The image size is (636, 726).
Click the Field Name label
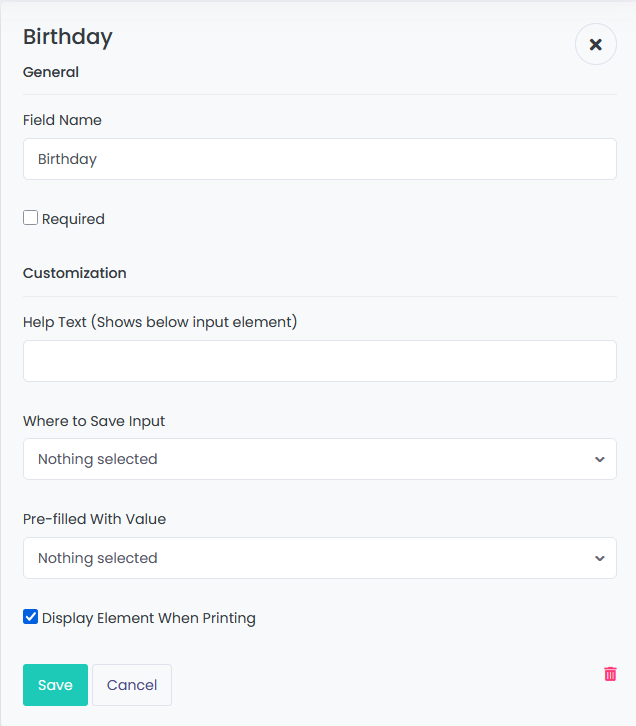(x=62, y=120)
